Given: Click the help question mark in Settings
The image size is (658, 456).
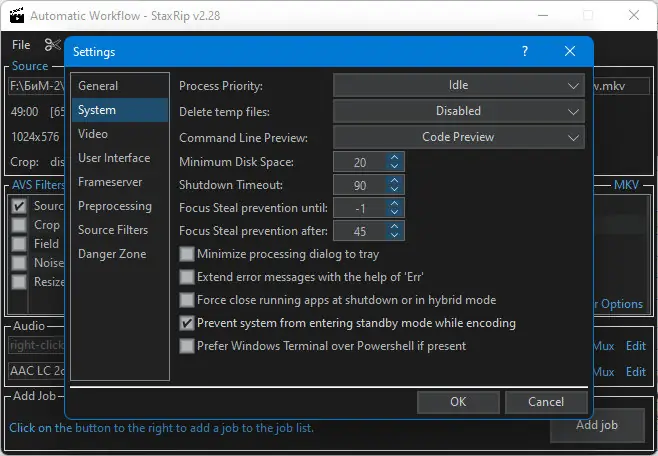Looking at the screenshot, I should (525, 51).
